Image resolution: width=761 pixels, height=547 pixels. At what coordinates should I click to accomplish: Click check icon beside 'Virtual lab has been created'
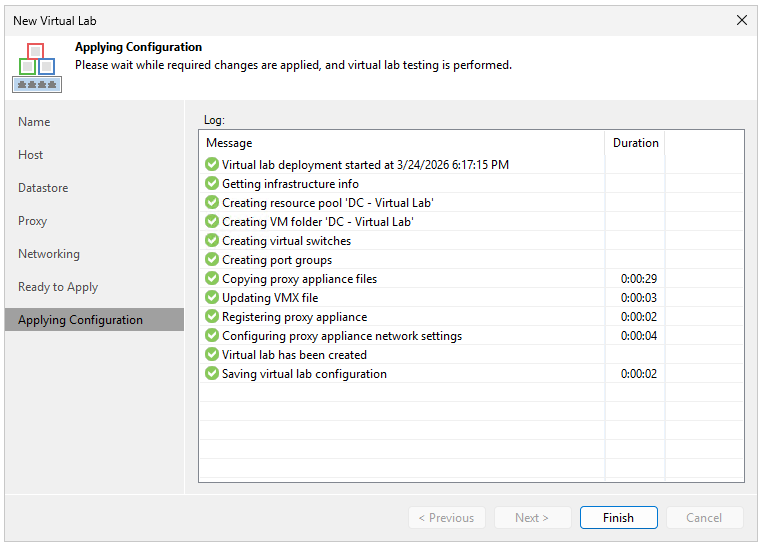coord(211,355)
